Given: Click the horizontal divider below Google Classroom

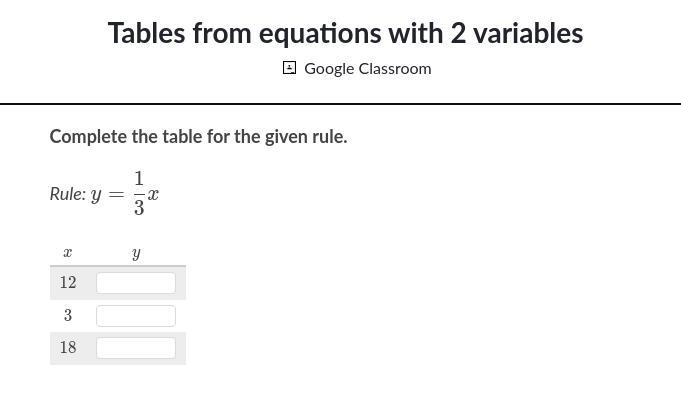Looking at the screenshot, I should [x=340, y=104].
